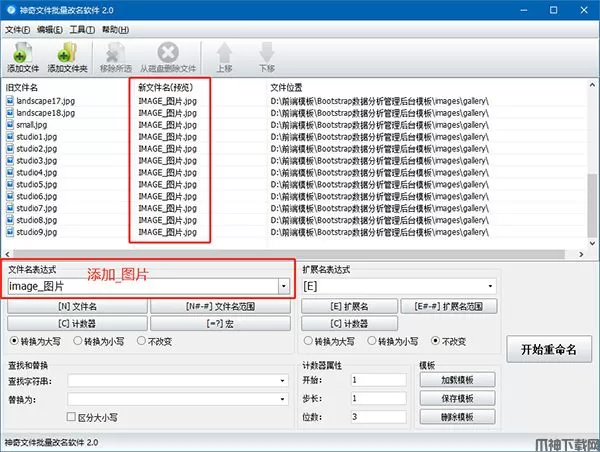Click the file icon beside studio4.jpg
600x452 pixels.
pyautogui.click(x=10, y=172)
